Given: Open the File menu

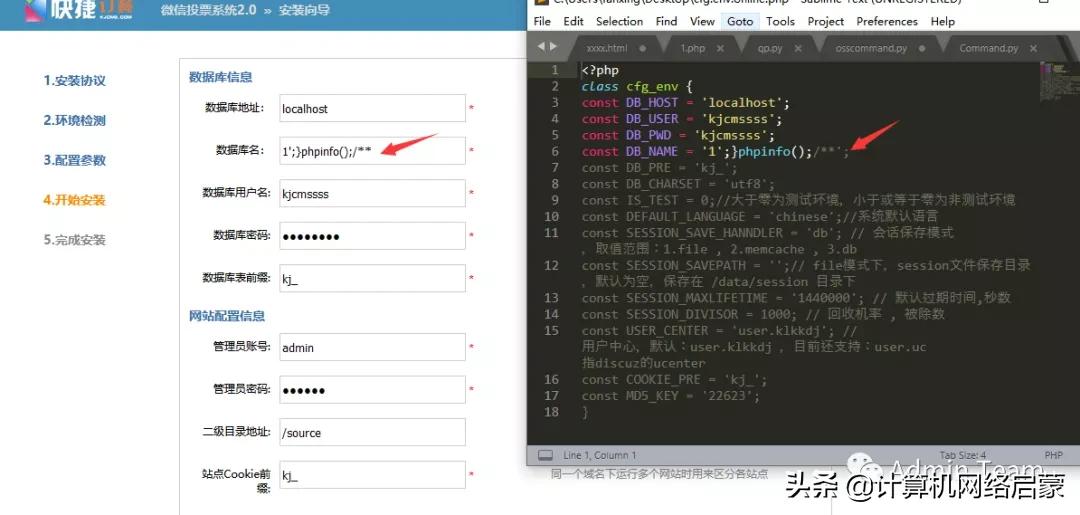Looking at the screenshot, I should click(x=542, y=21).
